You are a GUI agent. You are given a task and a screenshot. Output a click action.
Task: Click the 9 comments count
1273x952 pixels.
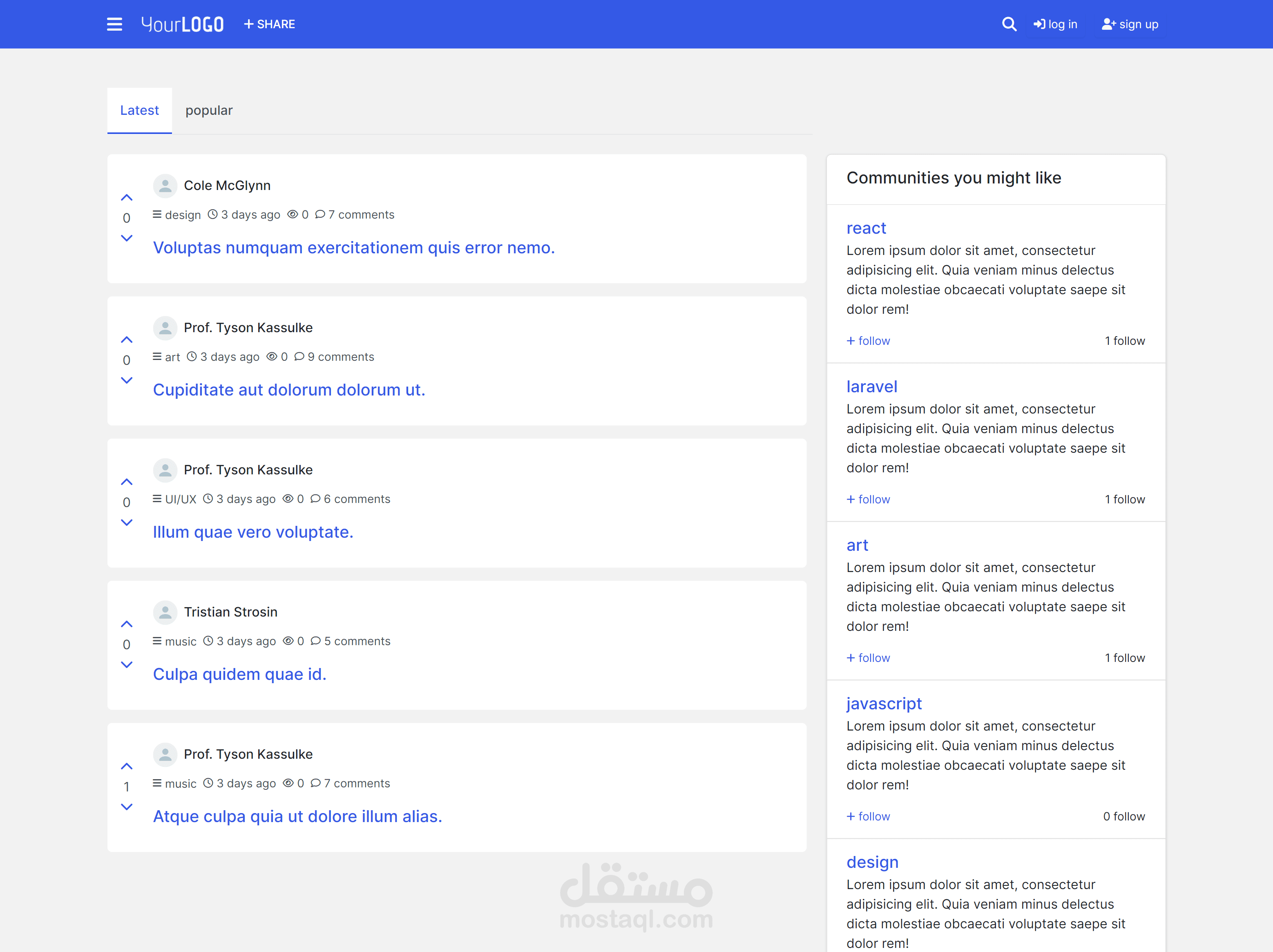[x=334, y=357]
